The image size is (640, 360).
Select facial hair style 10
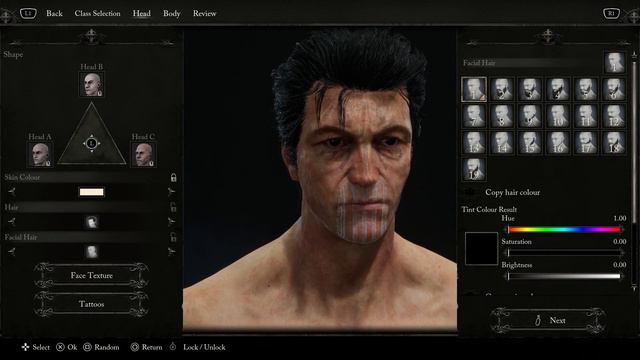tap(558, 116)
